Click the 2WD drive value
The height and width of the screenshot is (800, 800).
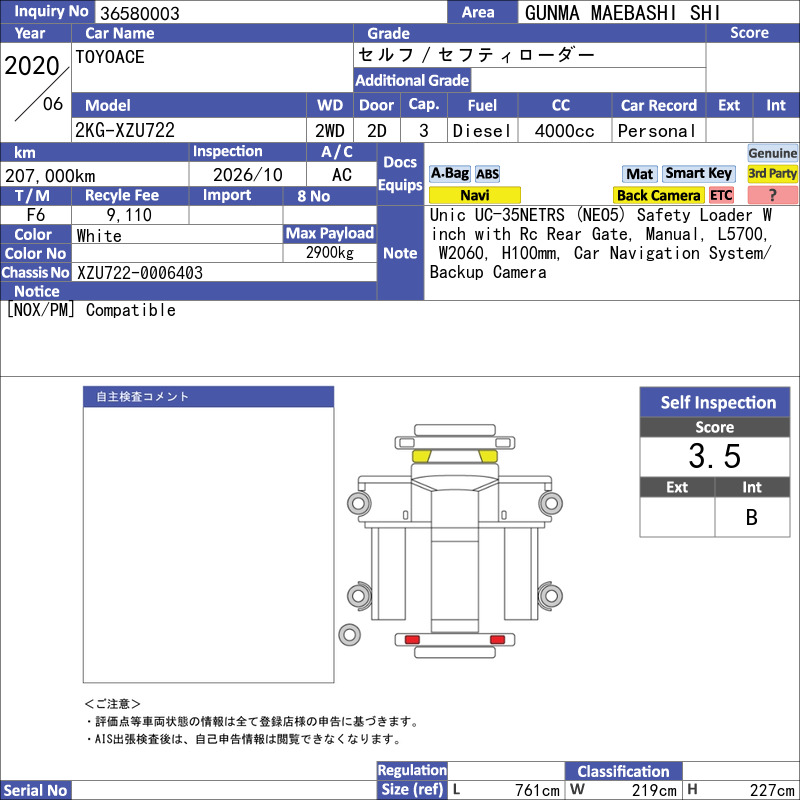pyautogui.click(x=330, y=131)
